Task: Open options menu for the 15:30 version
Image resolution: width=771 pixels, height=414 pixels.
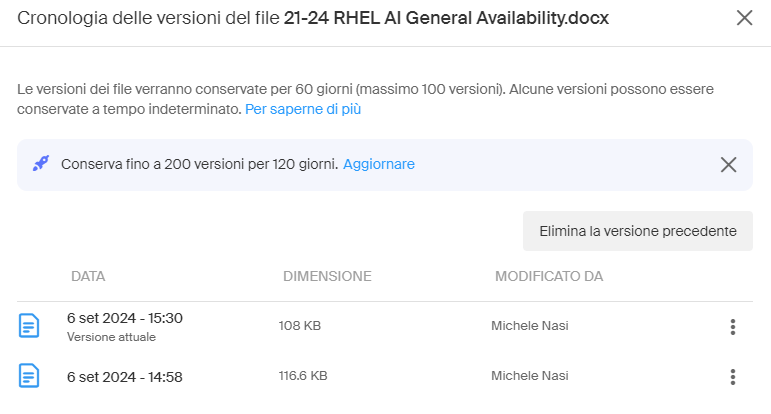Action: point(733,326)
